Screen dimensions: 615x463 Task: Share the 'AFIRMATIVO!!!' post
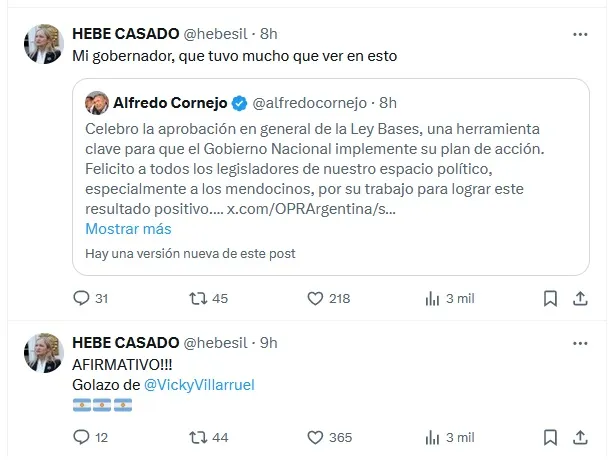(581, 437)
